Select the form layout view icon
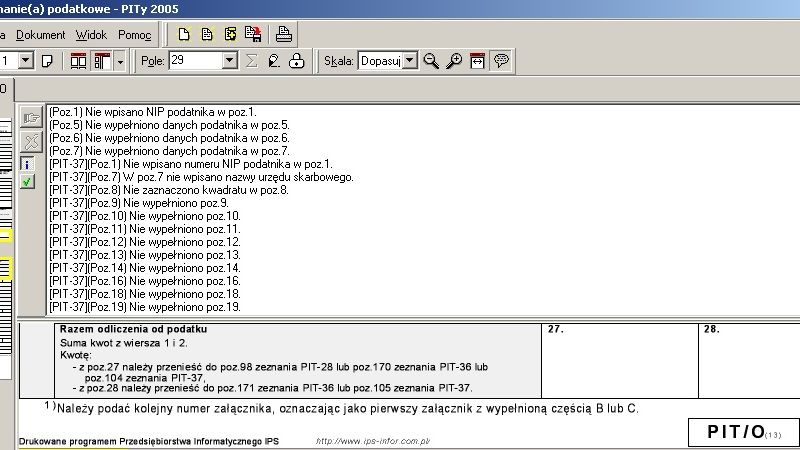This screenshot has height=450, width=800. (x=102, y=61)
